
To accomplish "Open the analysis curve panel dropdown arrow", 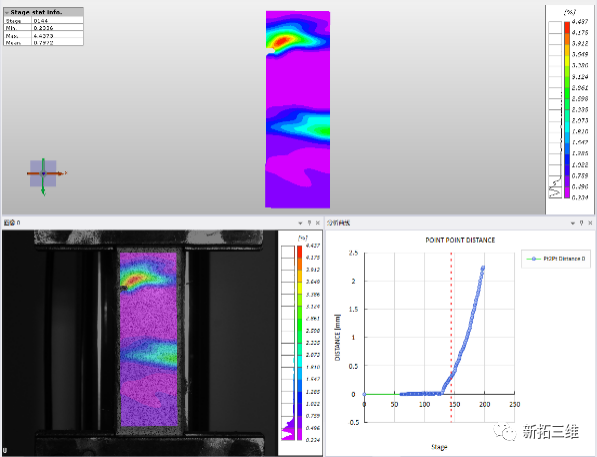I will 573,223.
